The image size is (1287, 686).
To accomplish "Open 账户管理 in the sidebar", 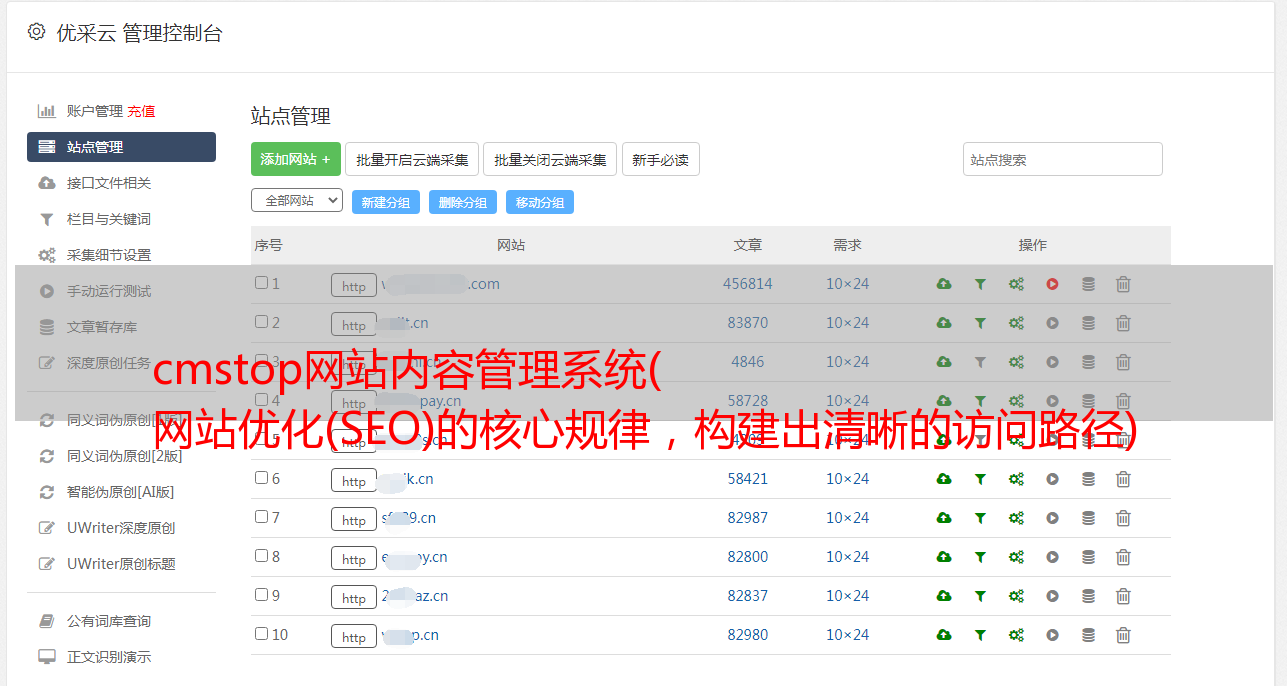I will pos(94,111).
